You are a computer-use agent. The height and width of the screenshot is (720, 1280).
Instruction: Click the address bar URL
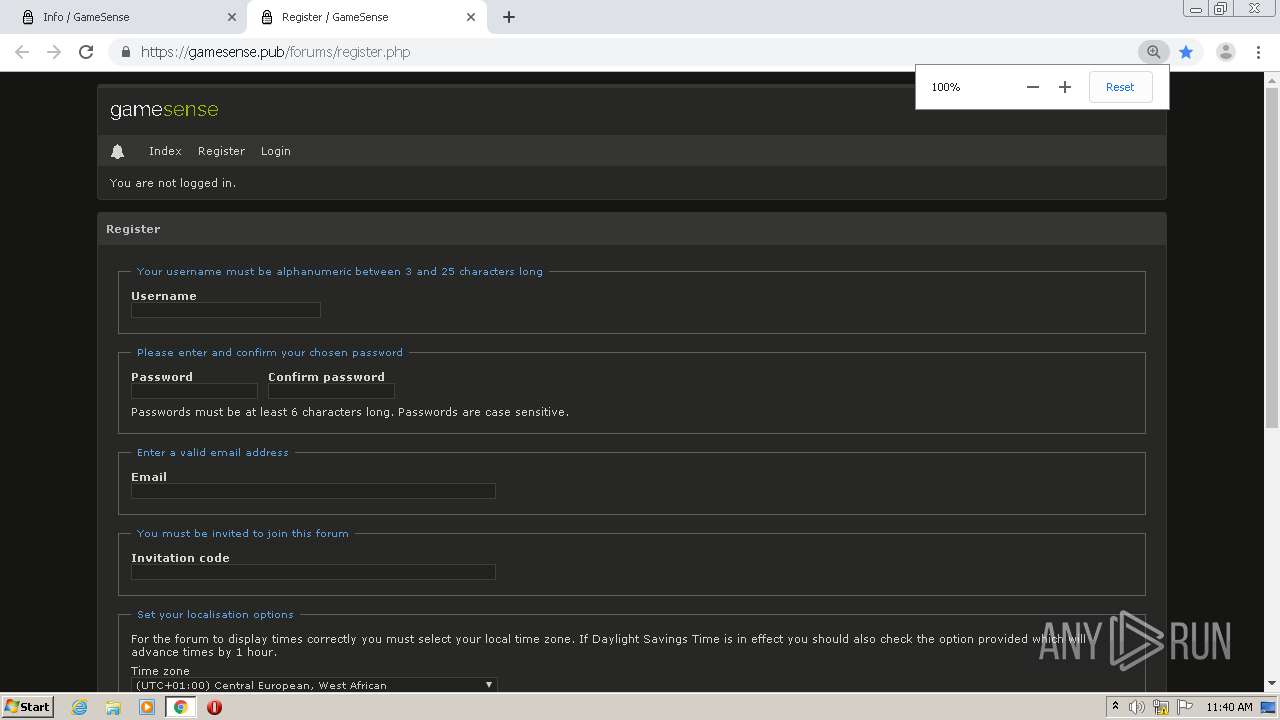275,52
